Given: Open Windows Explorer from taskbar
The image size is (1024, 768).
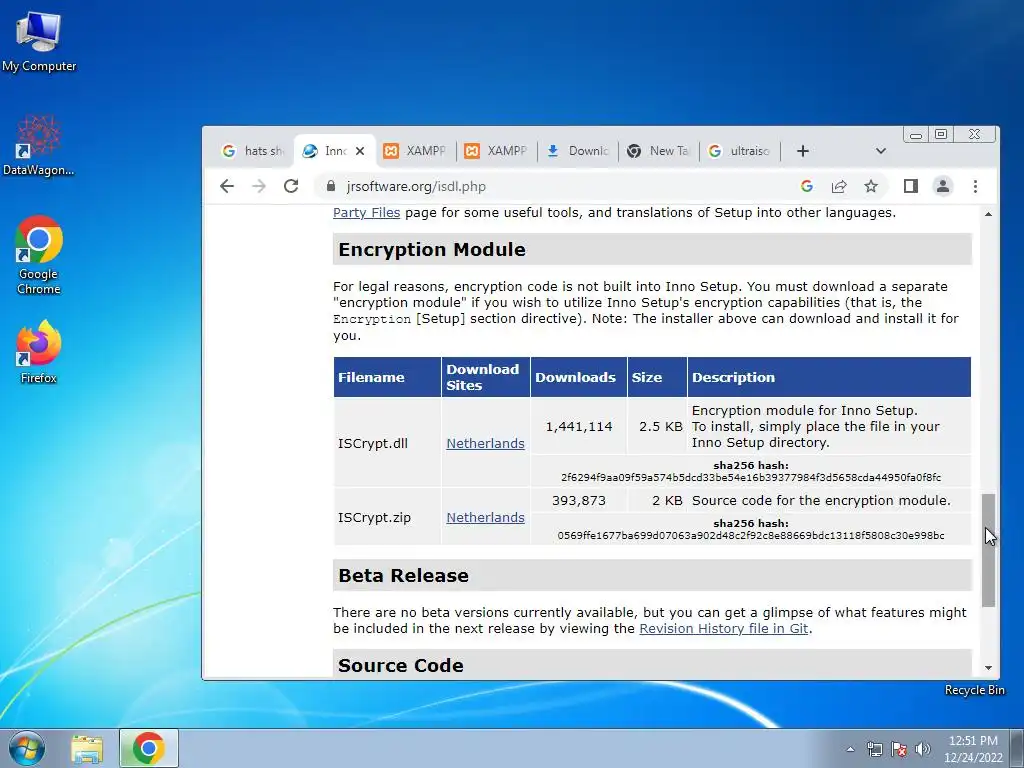Looking at the screenshot, I should pos(87,748).
